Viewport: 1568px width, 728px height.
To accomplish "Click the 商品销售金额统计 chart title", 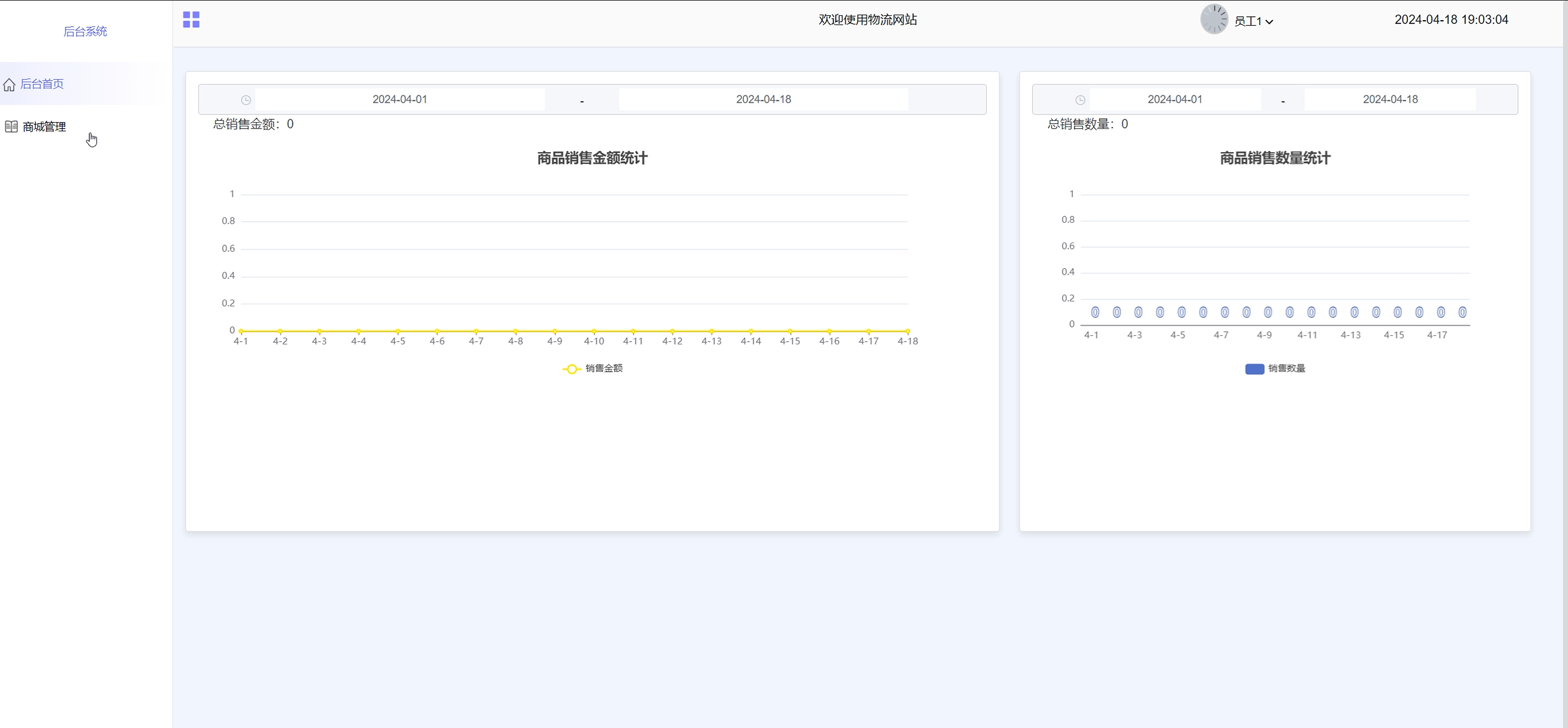I will pyautogui.click(x=592, y=159).
